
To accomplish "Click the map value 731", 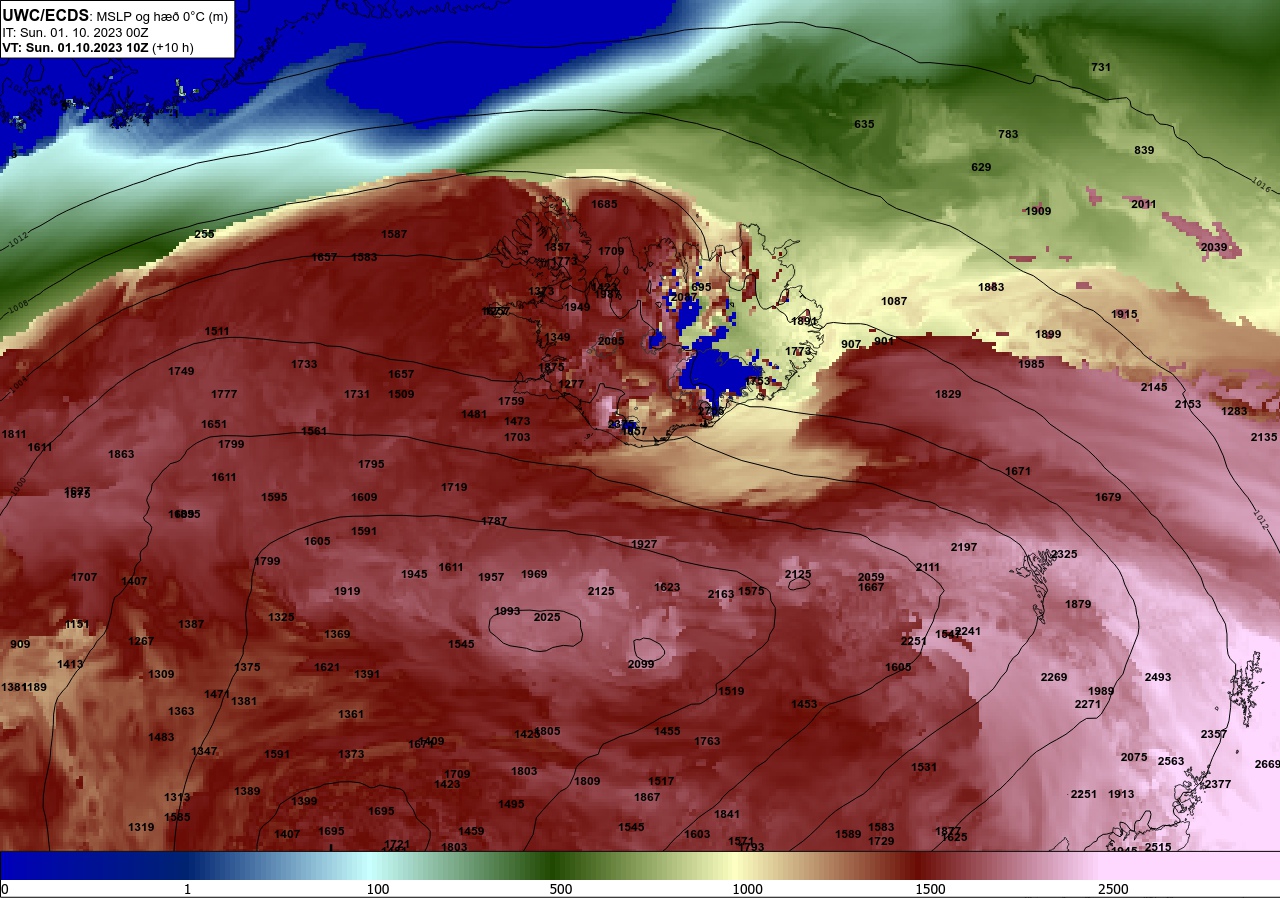I will pyautogui.click(x=1101, y=67).
